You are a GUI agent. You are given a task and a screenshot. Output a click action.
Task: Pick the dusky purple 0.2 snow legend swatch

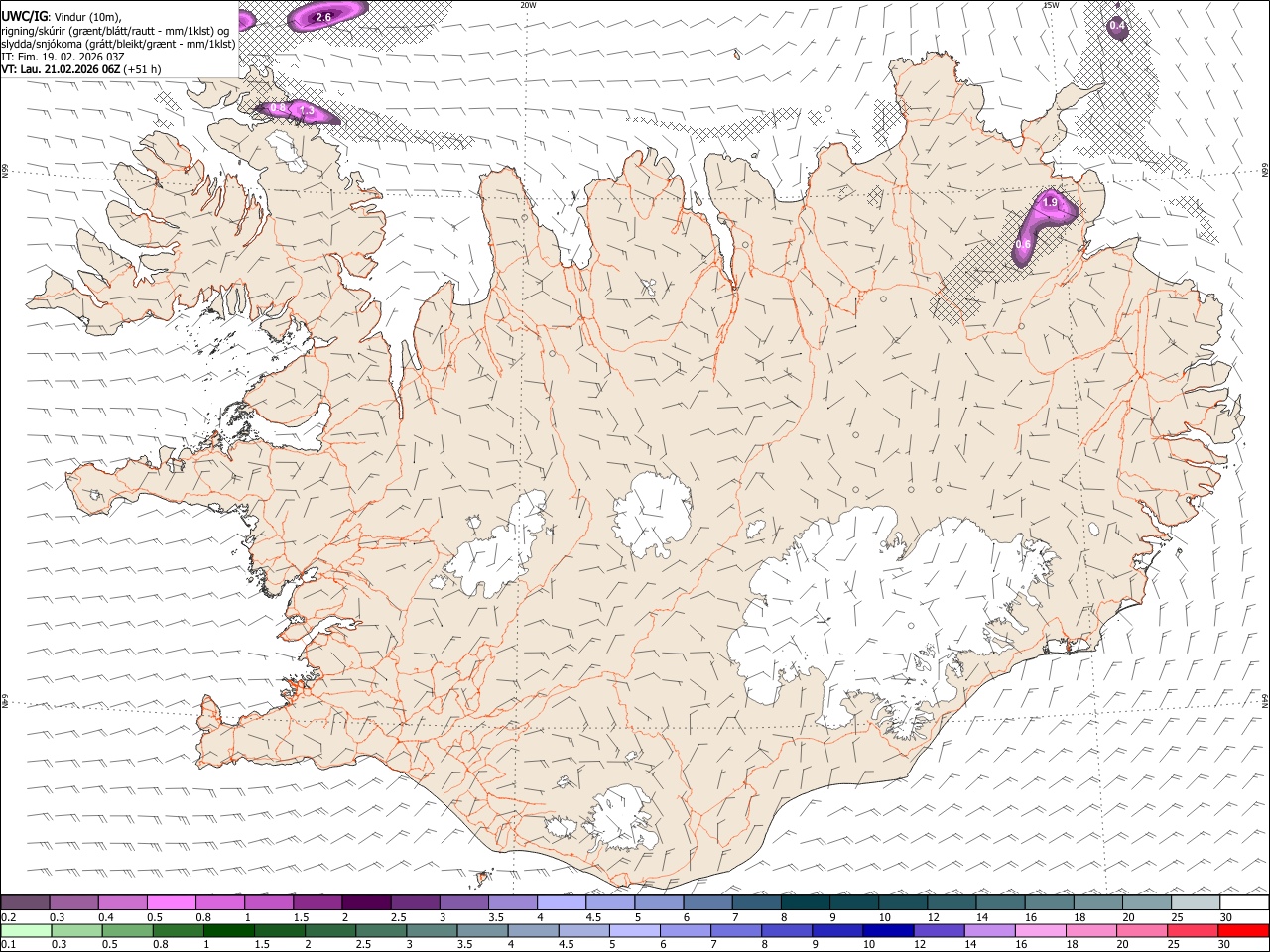[x=25, y=903]
